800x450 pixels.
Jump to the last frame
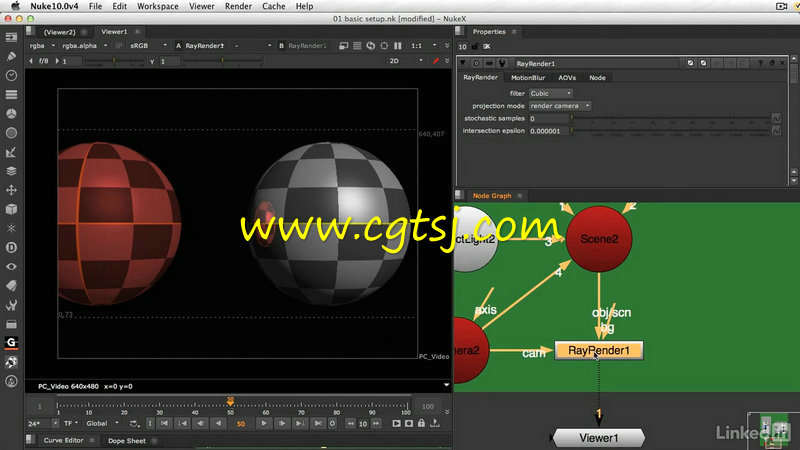318,423
